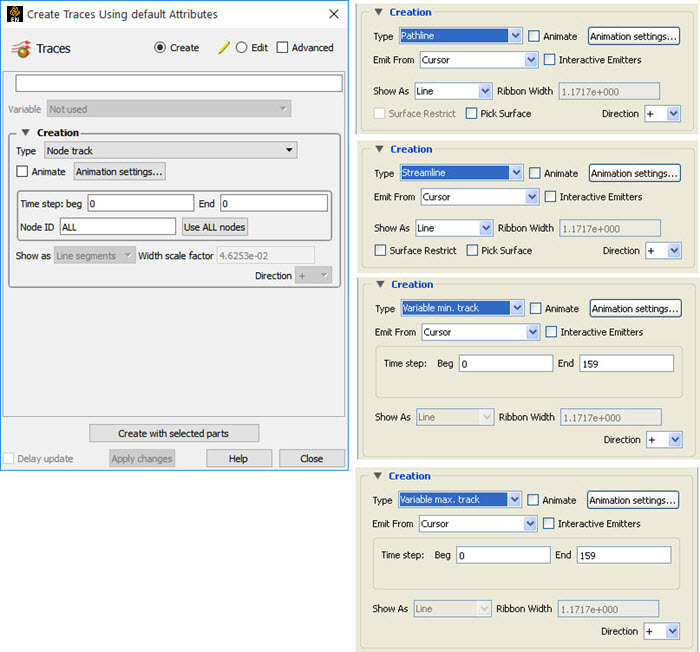
Task: Click the Close button at dialog bottom
Action: pos(312,459)
